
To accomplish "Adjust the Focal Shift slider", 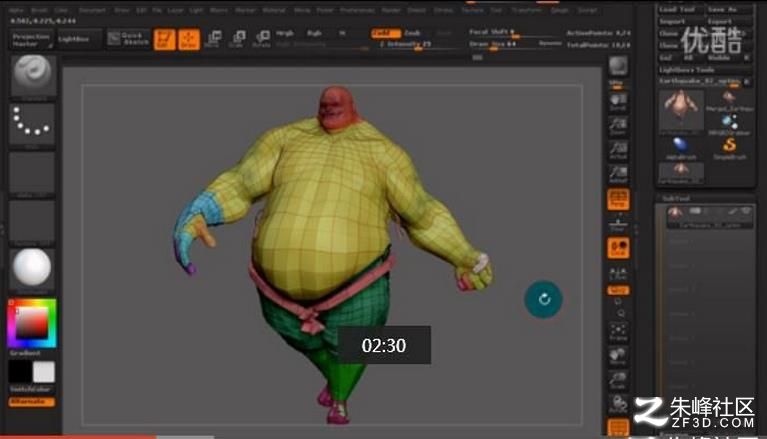I will 514,33.
